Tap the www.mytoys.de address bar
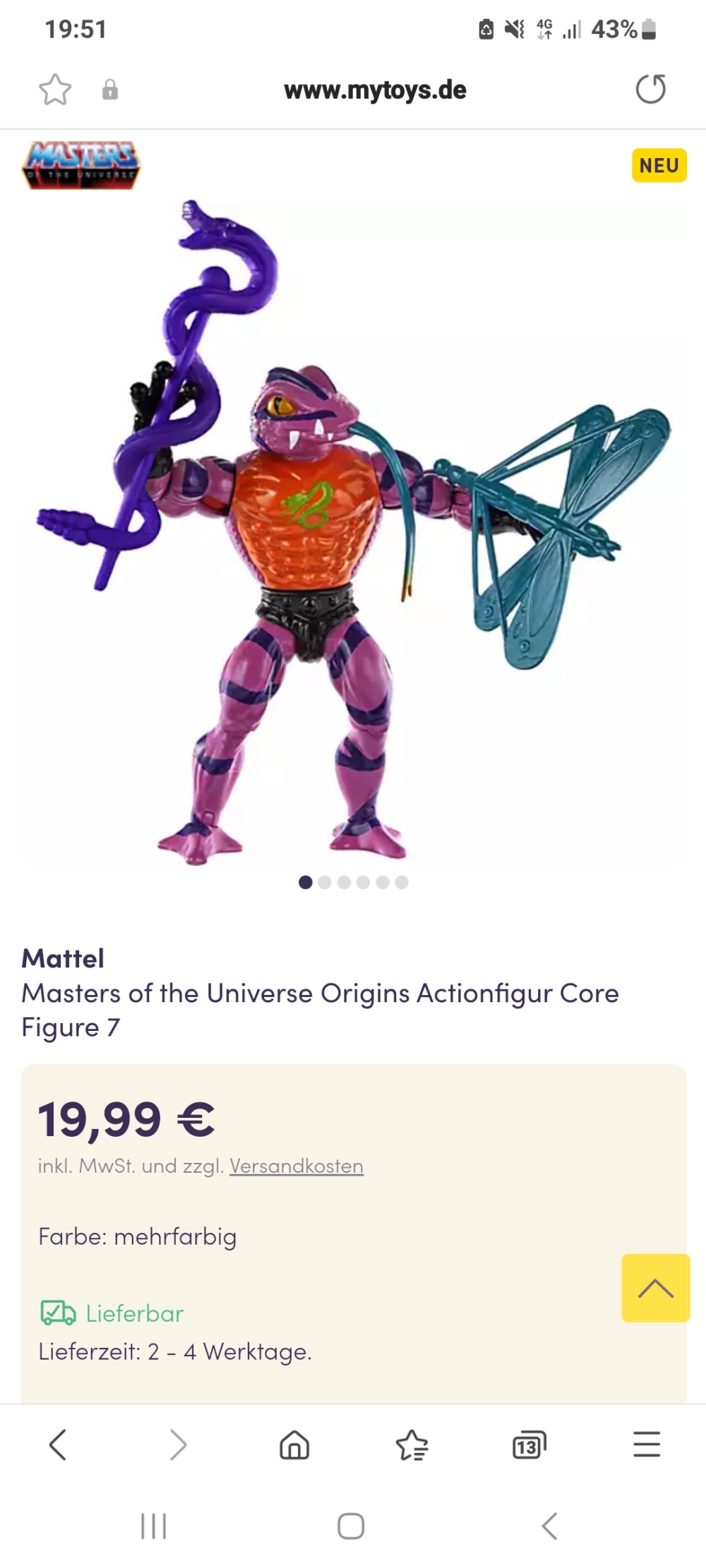Image resolution: width=706 pixels, height=1568 pixels. point(375,90)
